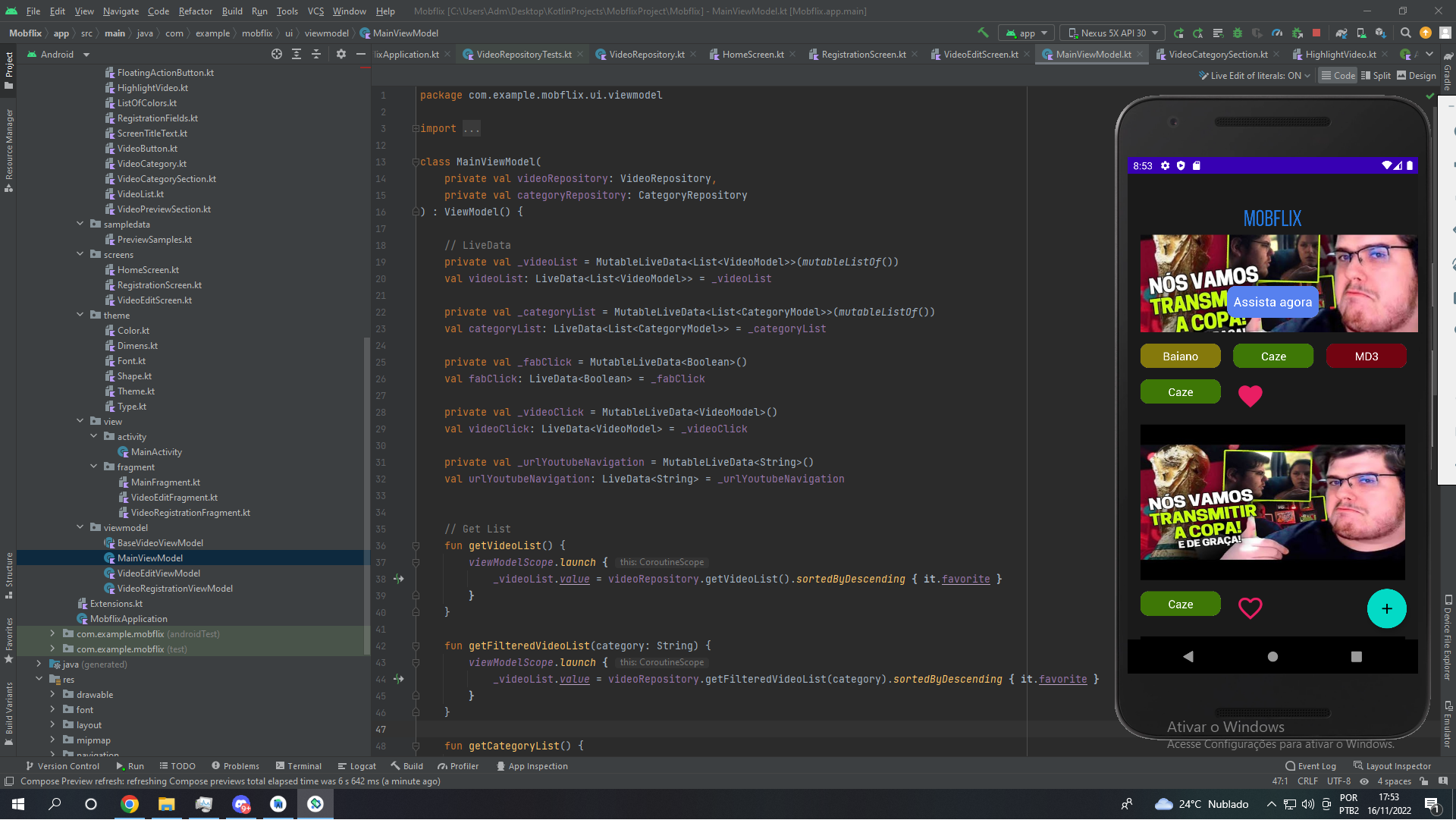
Task: Open the Android project view dropdown
Action: click(59, 55)
